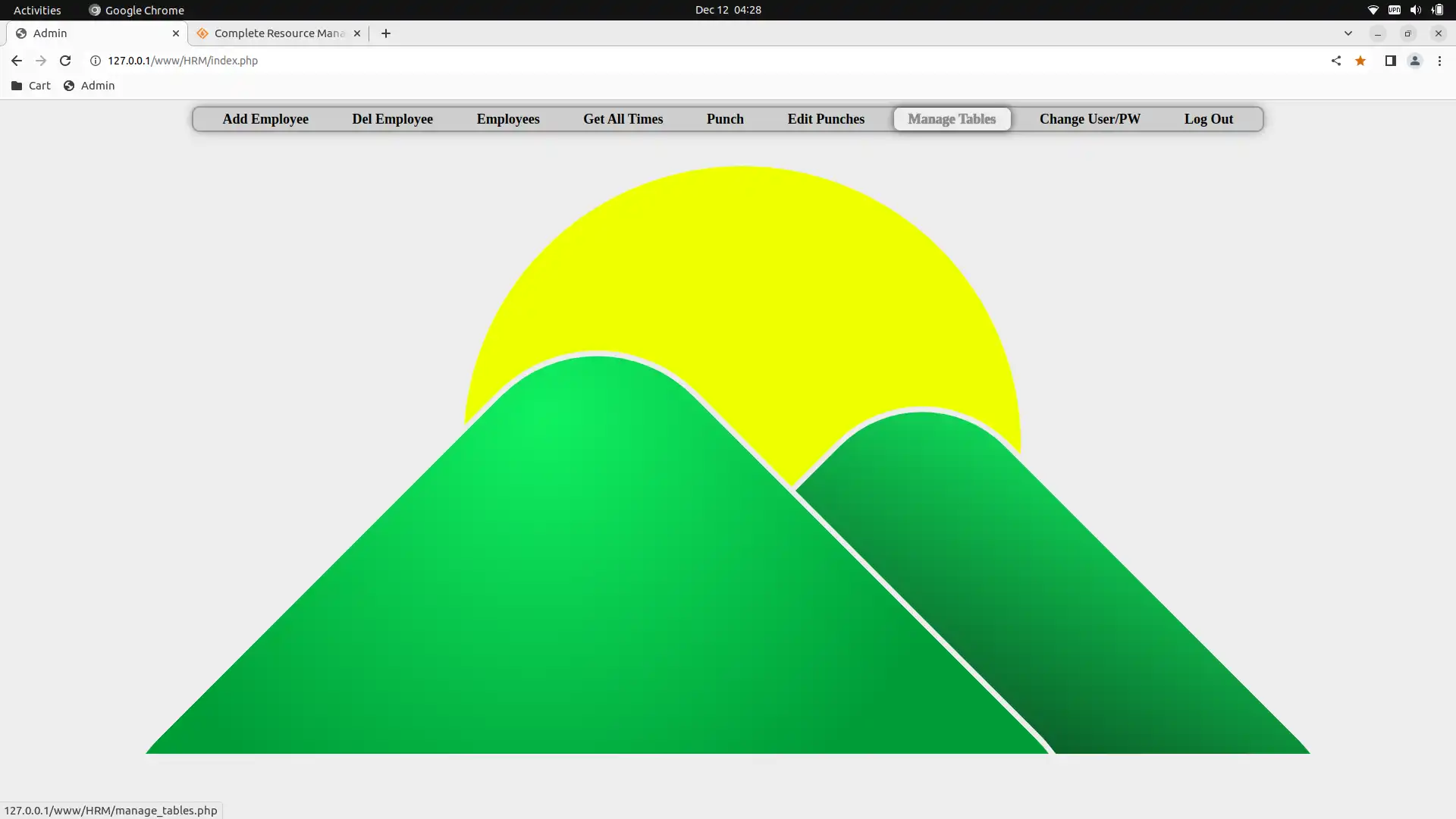1456x819 pixels.
Task: Click the forward navigation arrow icon
Action: pos(40,60)
